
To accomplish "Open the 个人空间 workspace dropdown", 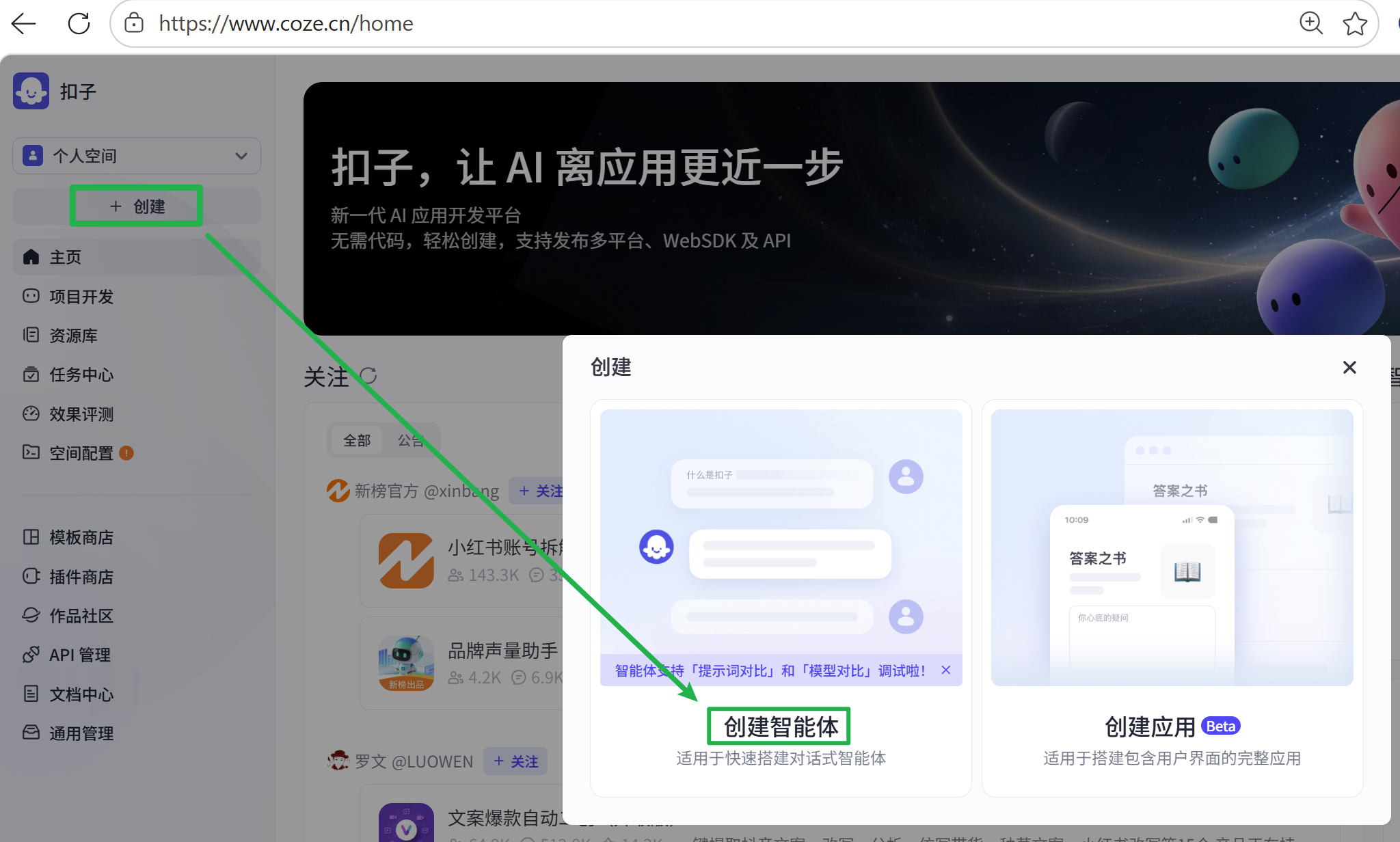I will [x=136, y=156].
